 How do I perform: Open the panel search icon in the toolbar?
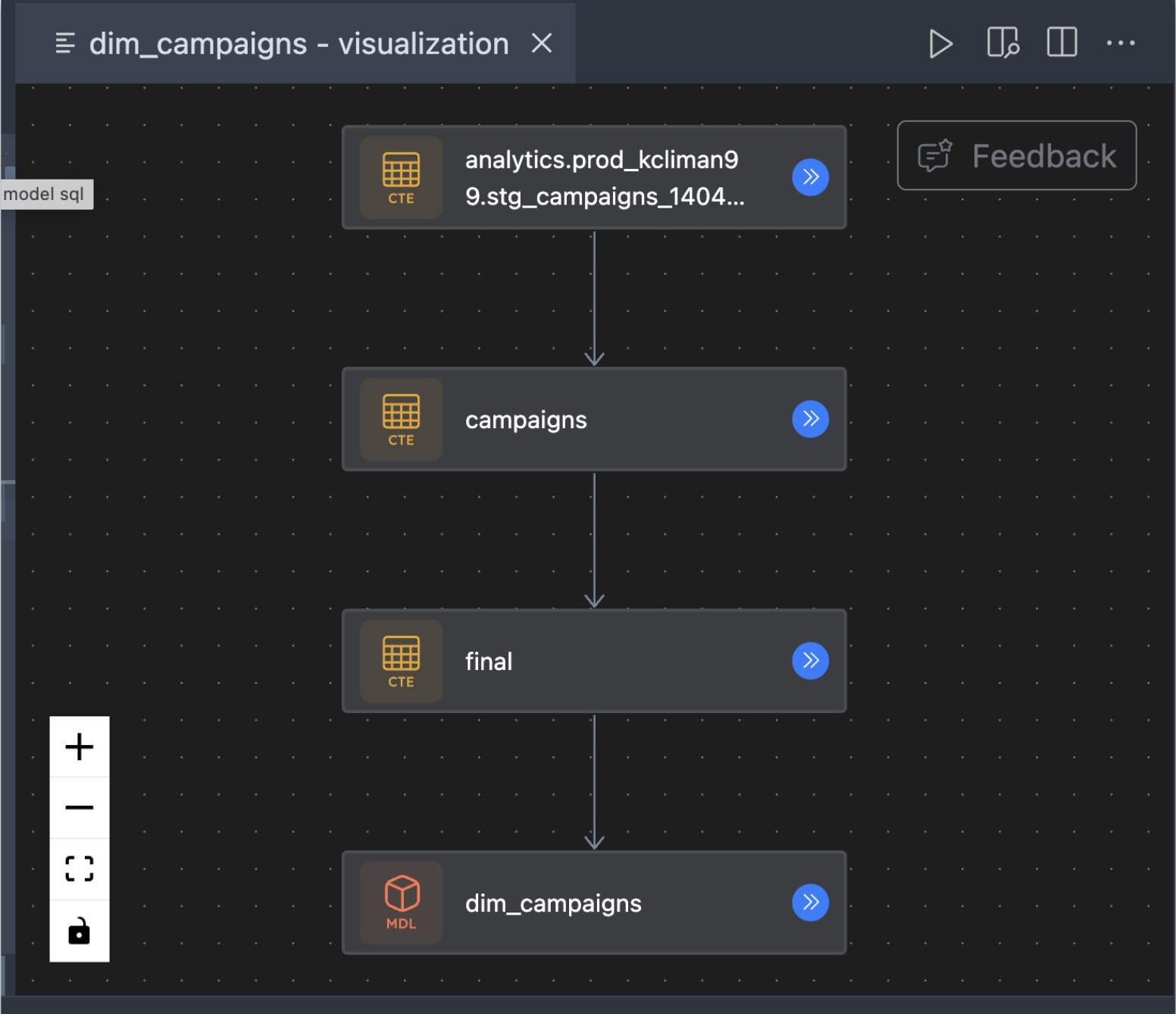point(1002,43)
